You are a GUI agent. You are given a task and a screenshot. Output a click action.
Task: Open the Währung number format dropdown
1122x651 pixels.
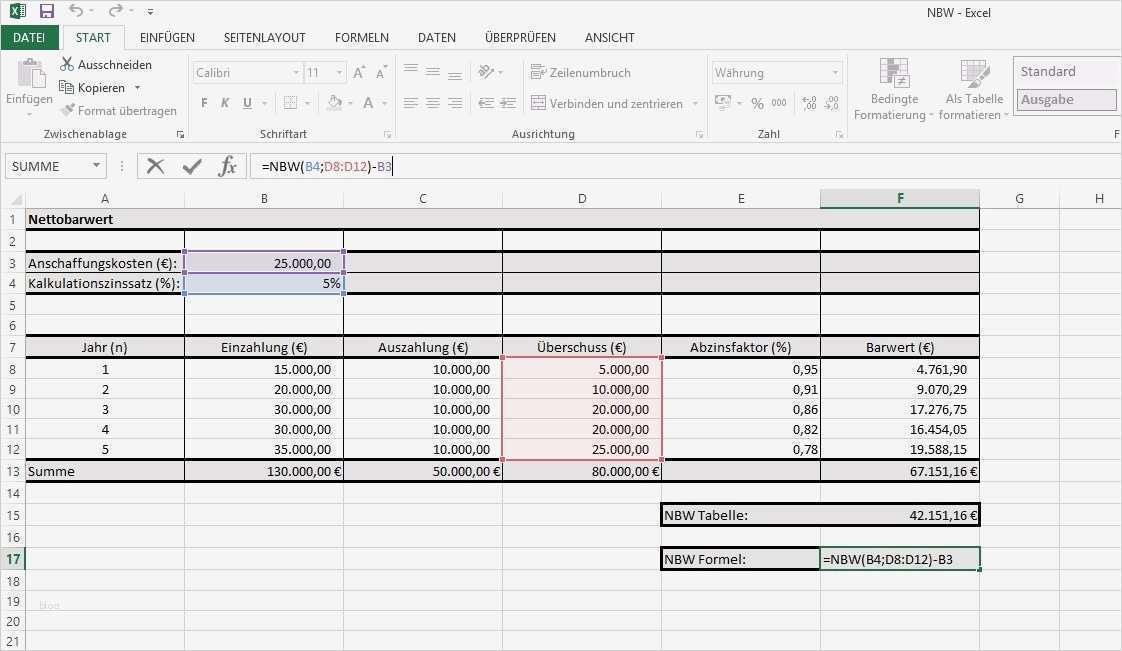coord(835,72)
